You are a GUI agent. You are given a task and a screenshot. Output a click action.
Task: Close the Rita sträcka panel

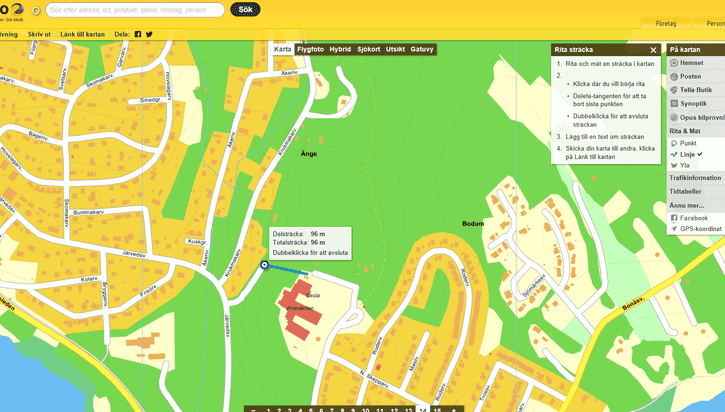(x=653, y=50)
